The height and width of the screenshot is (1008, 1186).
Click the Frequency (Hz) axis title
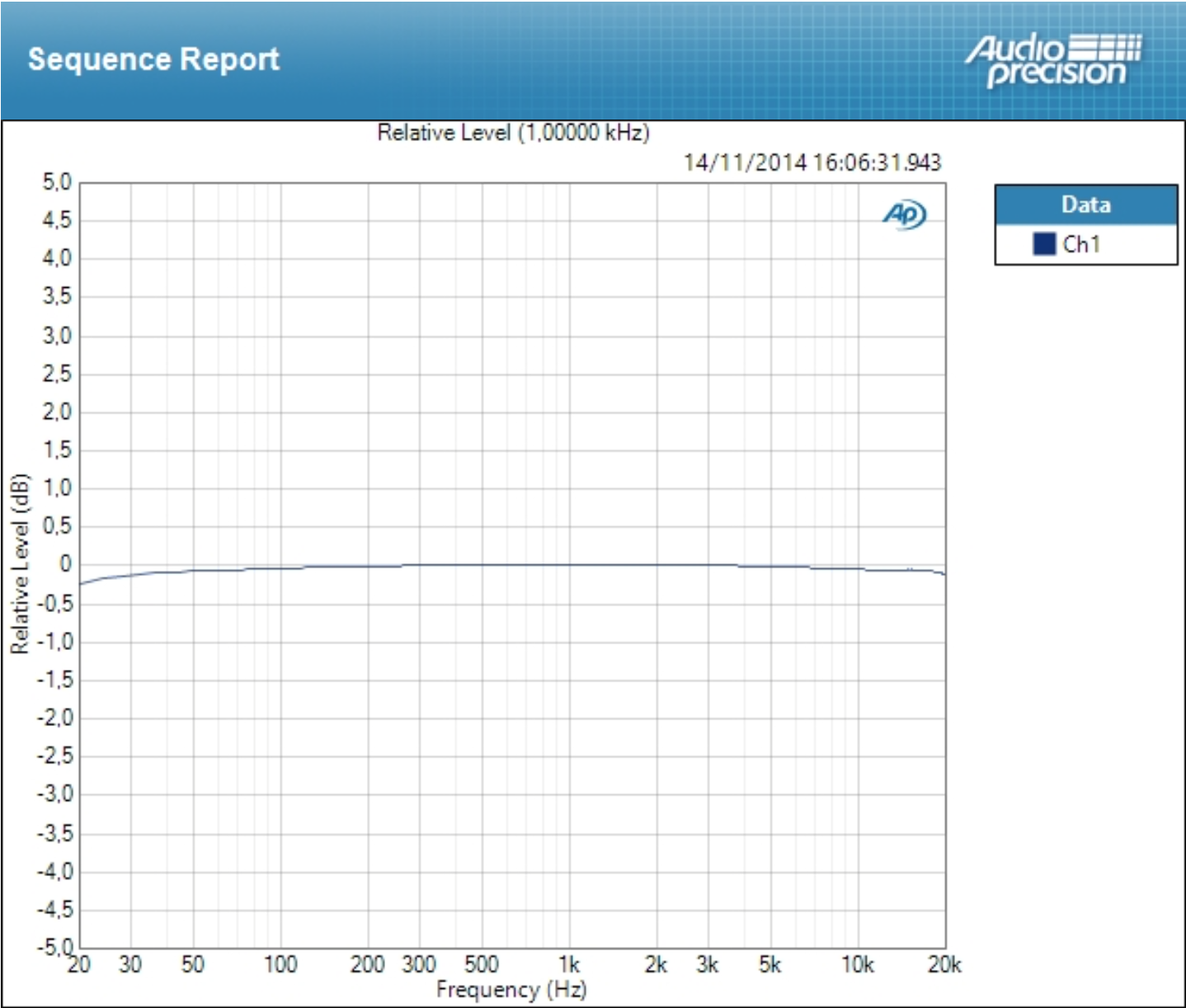(x=511, y=989)
